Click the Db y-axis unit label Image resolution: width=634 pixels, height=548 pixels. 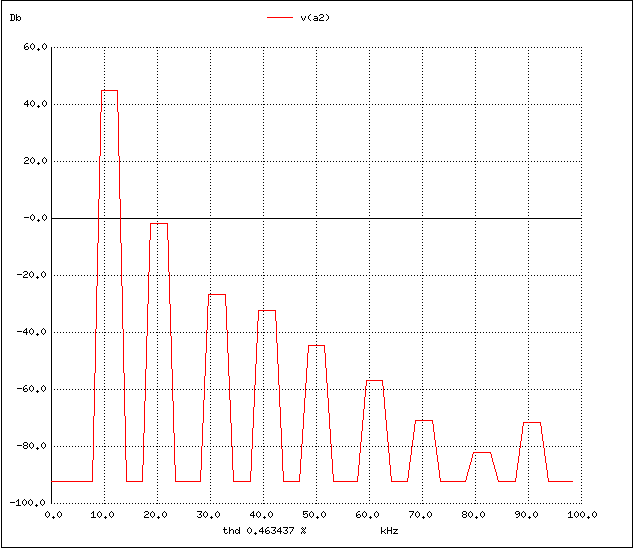pyautogui.click(x=15, y=18)
